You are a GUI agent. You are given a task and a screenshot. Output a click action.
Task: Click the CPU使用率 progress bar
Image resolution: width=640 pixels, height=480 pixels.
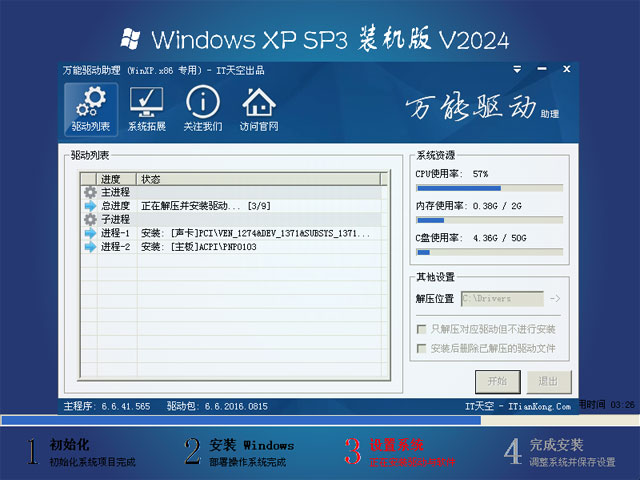click(489, 188)
